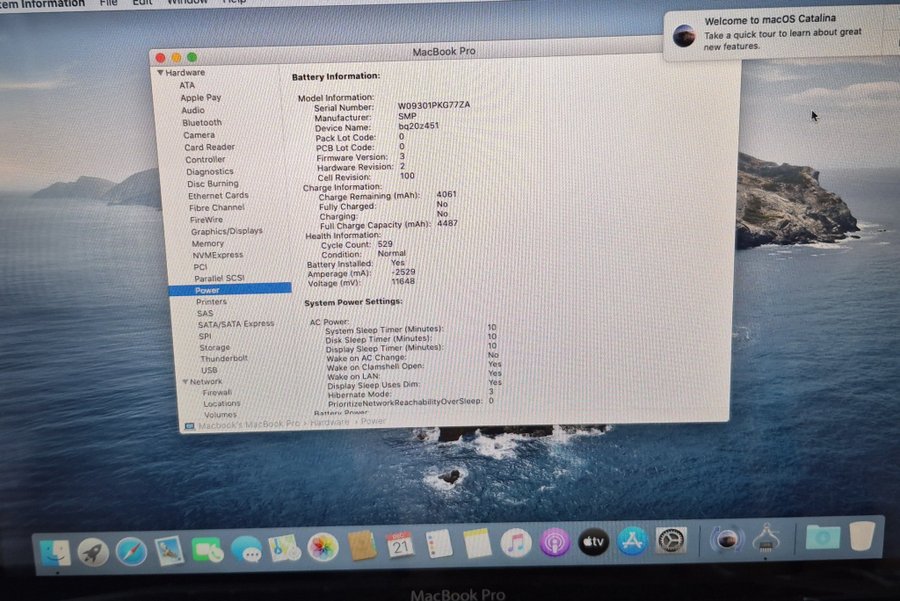
Task: Click Hardware in the bottom path bar
Action: (x=329, y=423)
